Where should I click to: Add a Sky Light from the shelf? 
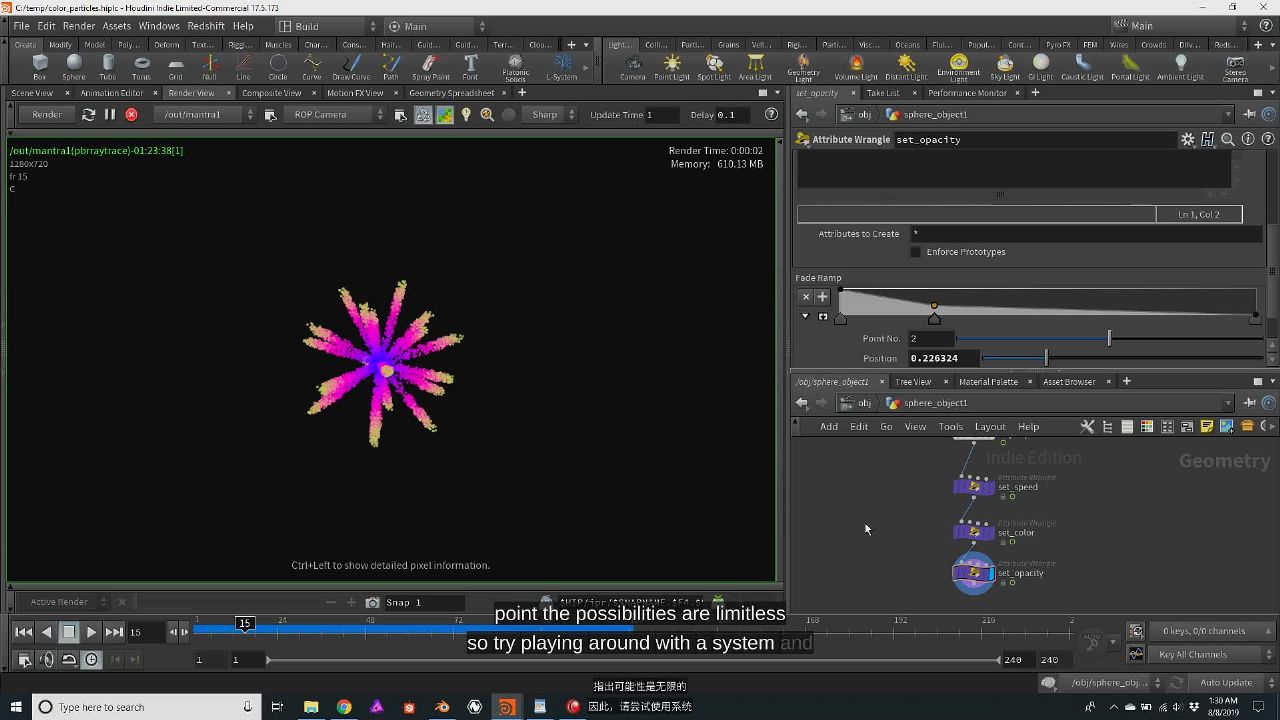point(1005,67)
